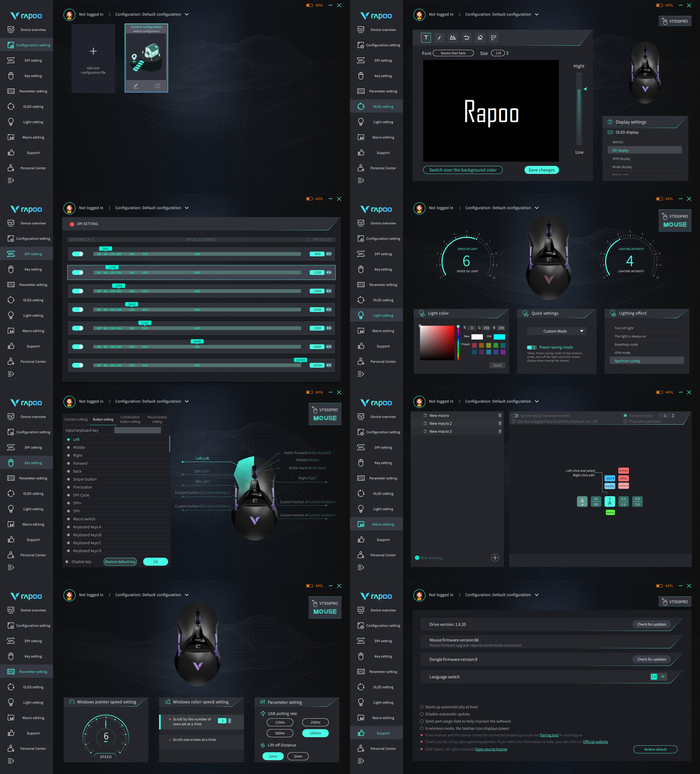Select the text tool in OLED editor toolbar
This screenshot has height=774, width=700.
(x=427, y=37)
